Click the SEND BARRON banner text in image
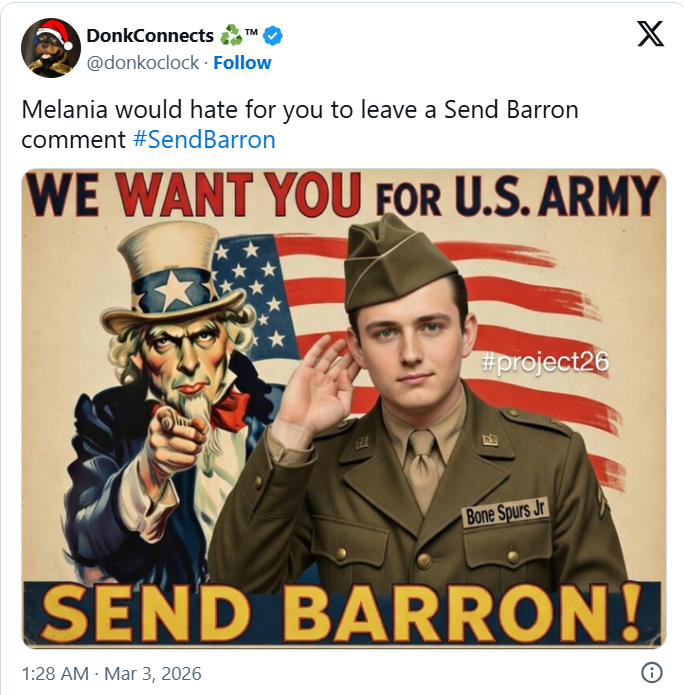This screenshot has height=695, width=684. [x=342, y=613]
